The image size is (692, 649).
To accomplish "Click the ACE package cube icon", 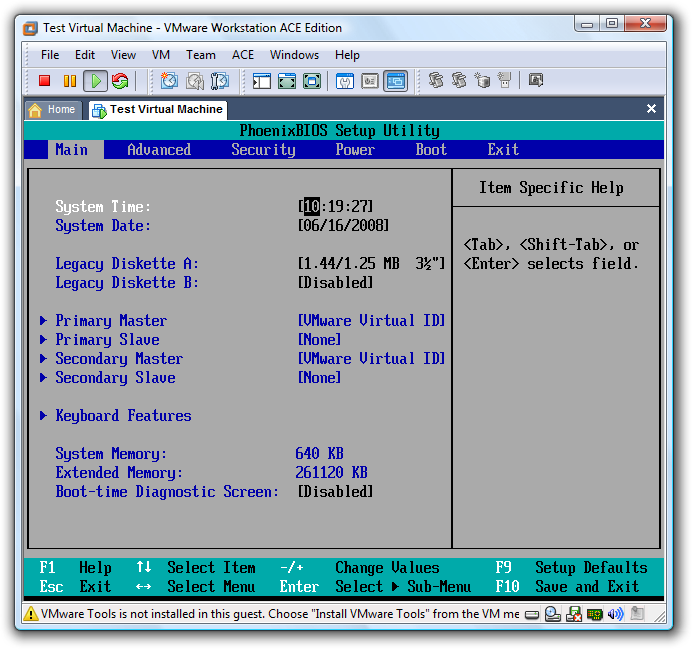I will click(482, 80).
